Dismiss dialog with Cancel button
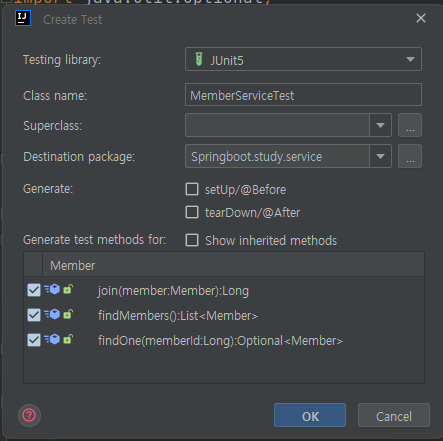The width and height of the screenshot is (443, 441). pyautogui.click(x=394, y=415)
